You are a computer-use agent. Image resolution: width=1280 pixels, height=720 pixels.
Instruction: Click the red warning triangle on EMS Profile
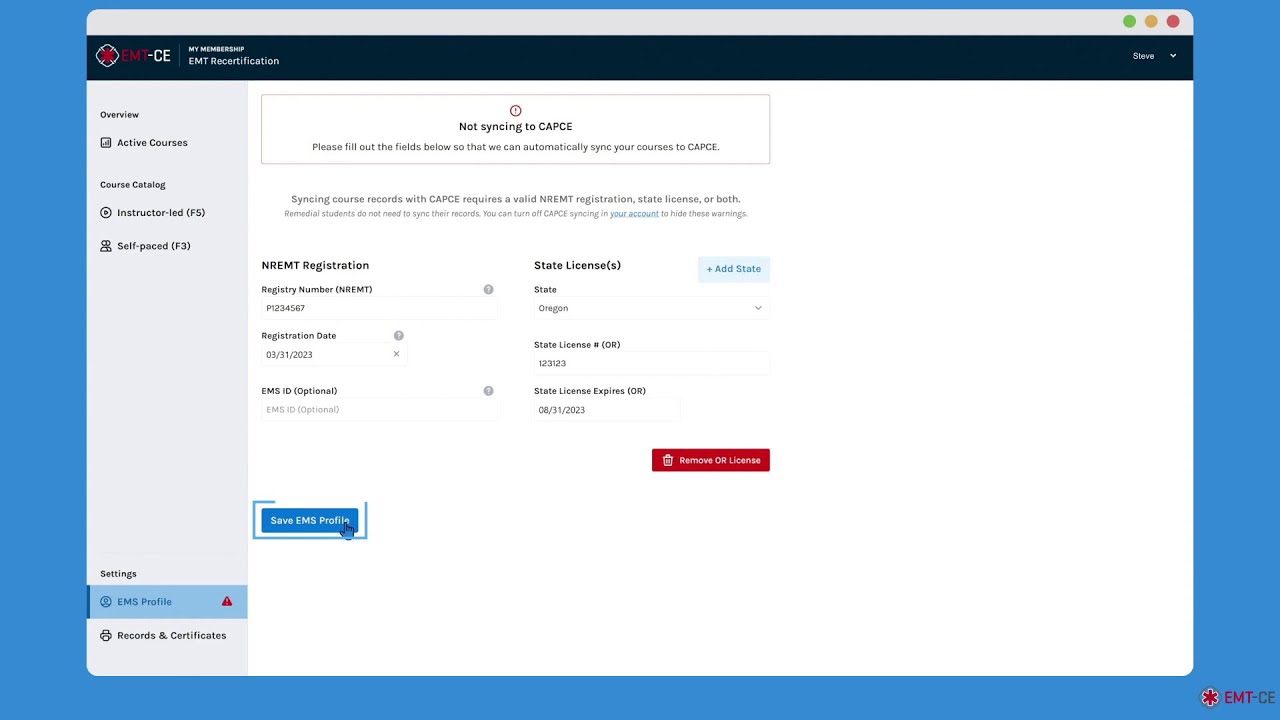[x=227, y=601]
